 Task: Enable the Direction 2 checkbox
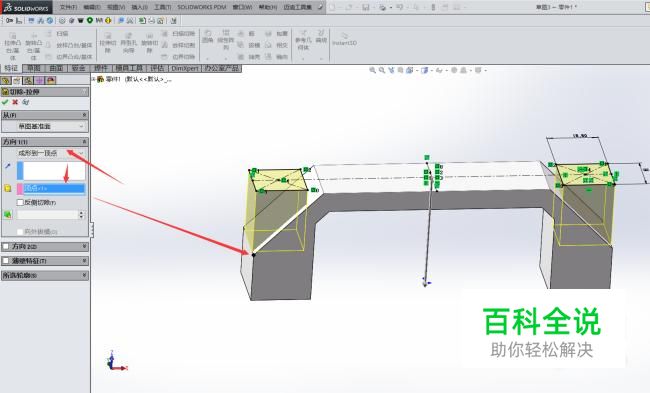pyautogui.click(x=6, y=246)
